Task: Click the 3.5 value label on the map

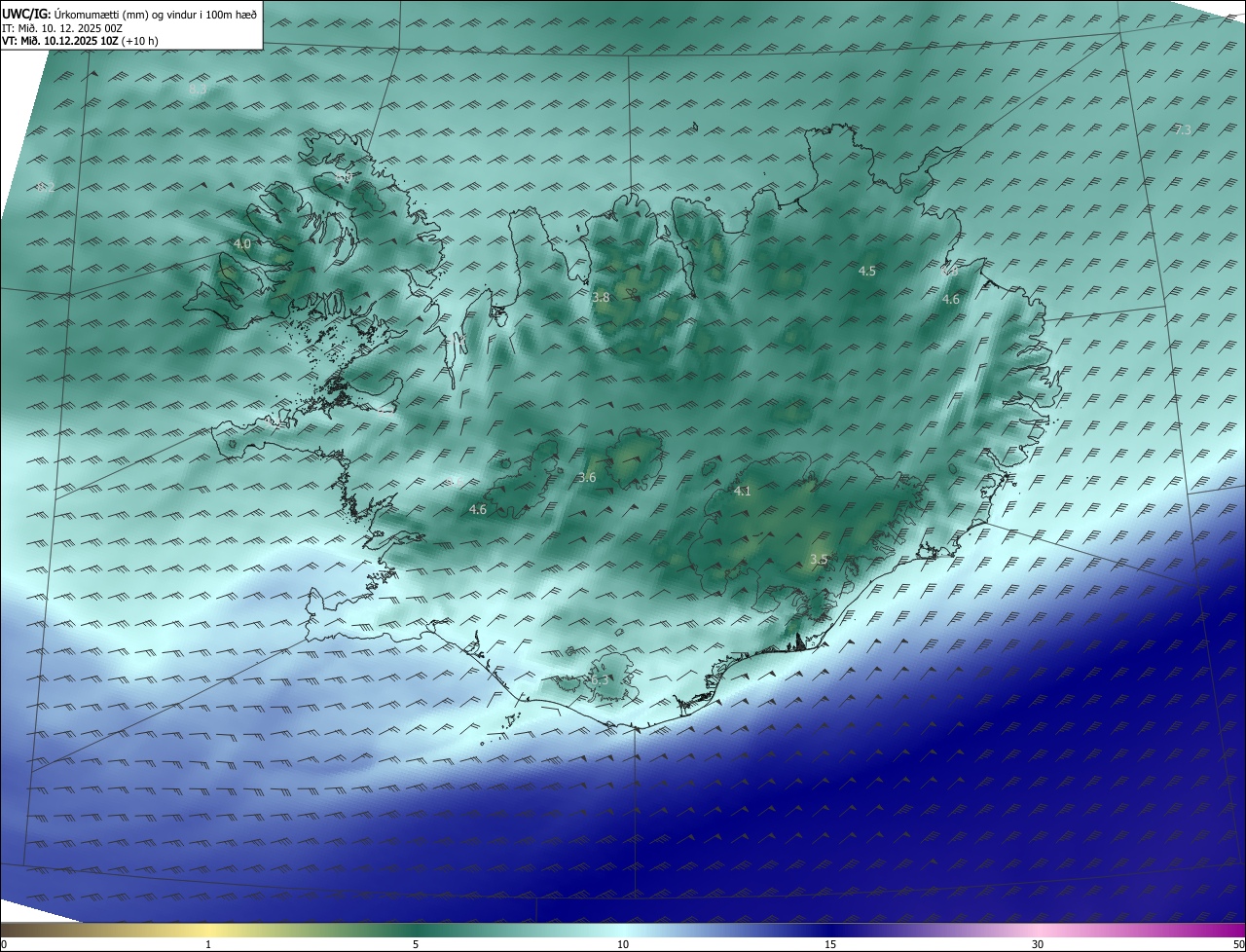Action: [819, 560]
